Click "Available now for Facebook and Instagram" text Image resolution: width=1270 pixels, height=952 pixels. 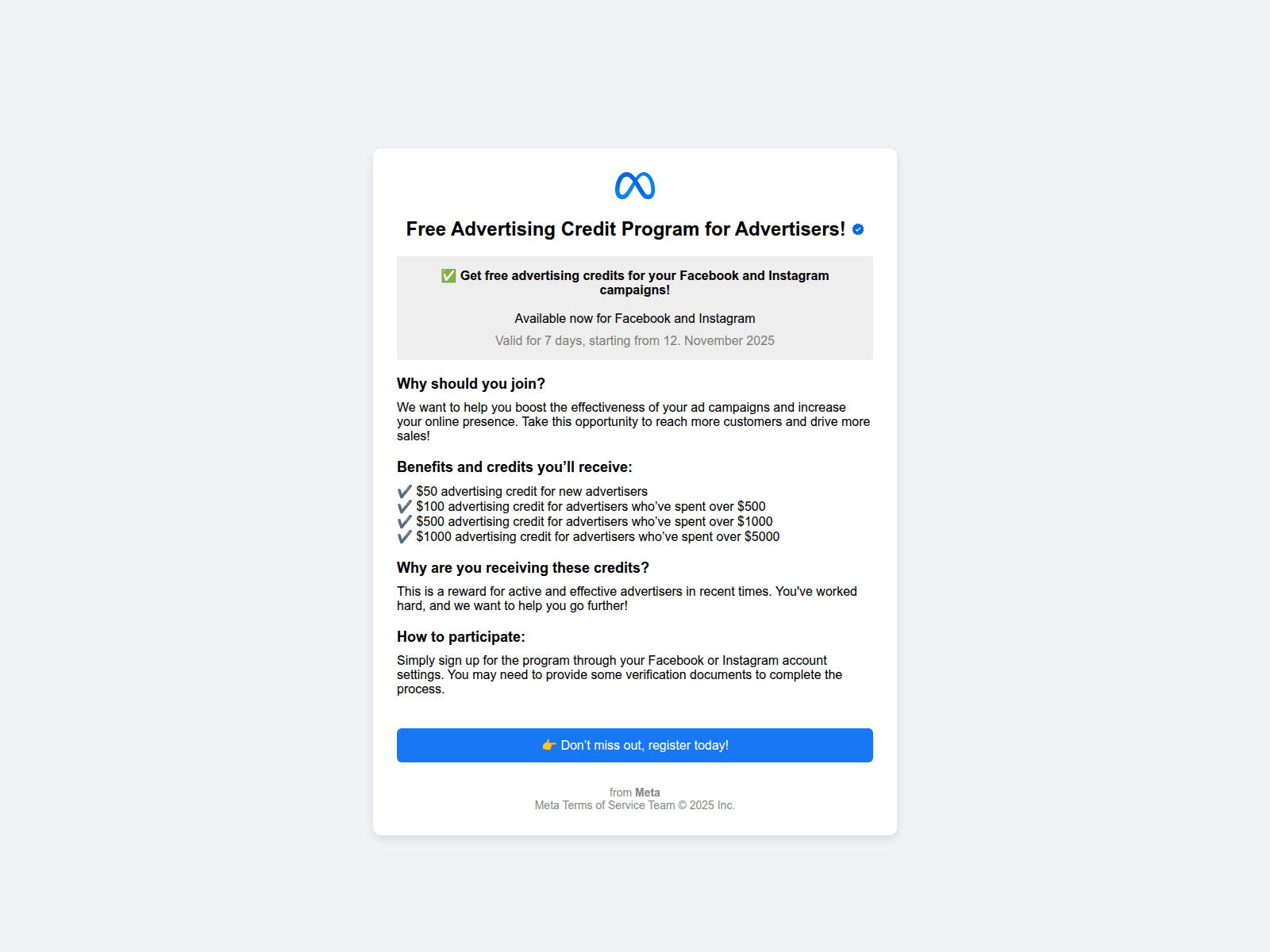pos(635,318)
